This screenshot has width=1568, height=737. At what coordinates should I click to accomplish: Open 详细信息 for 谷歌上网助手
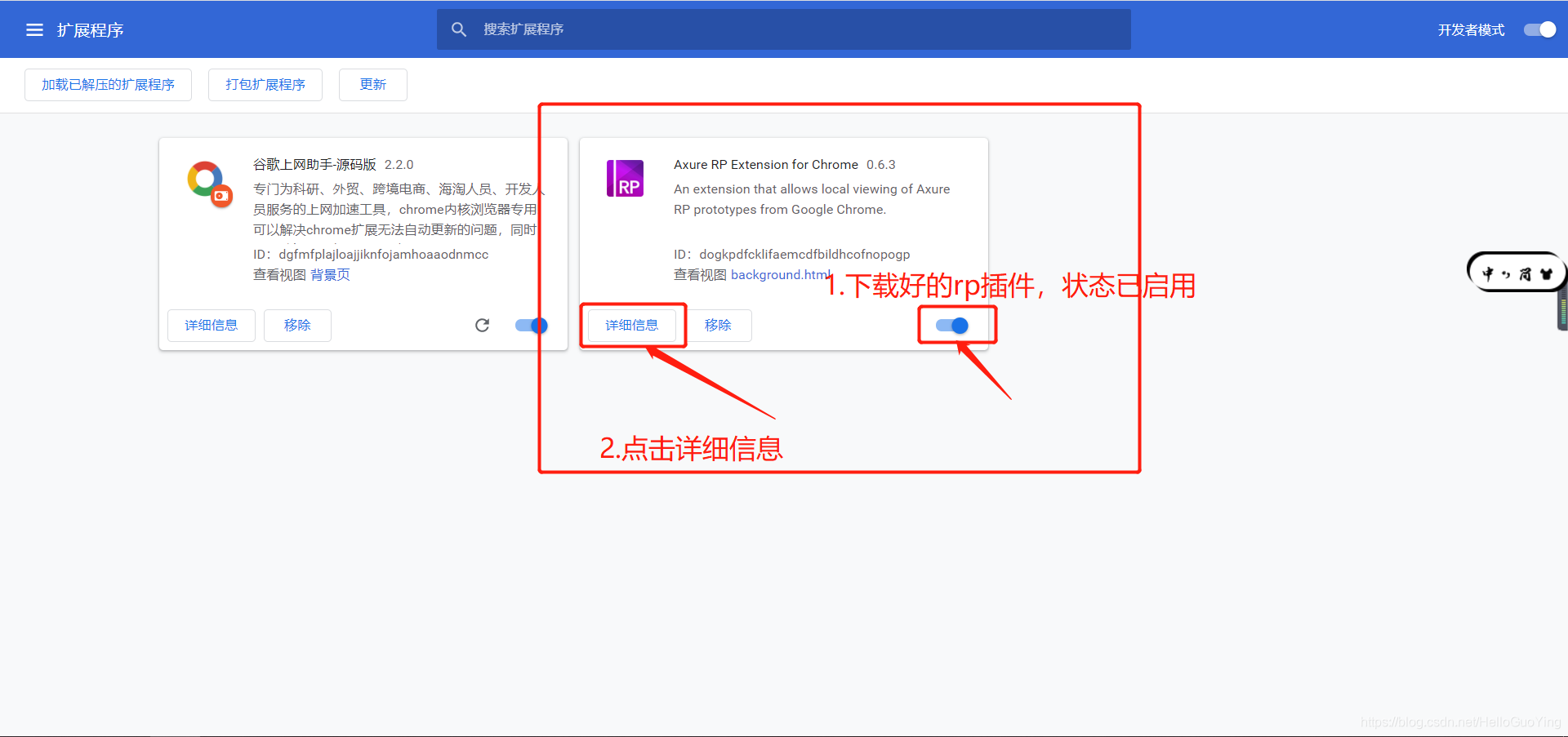point(211,325)
